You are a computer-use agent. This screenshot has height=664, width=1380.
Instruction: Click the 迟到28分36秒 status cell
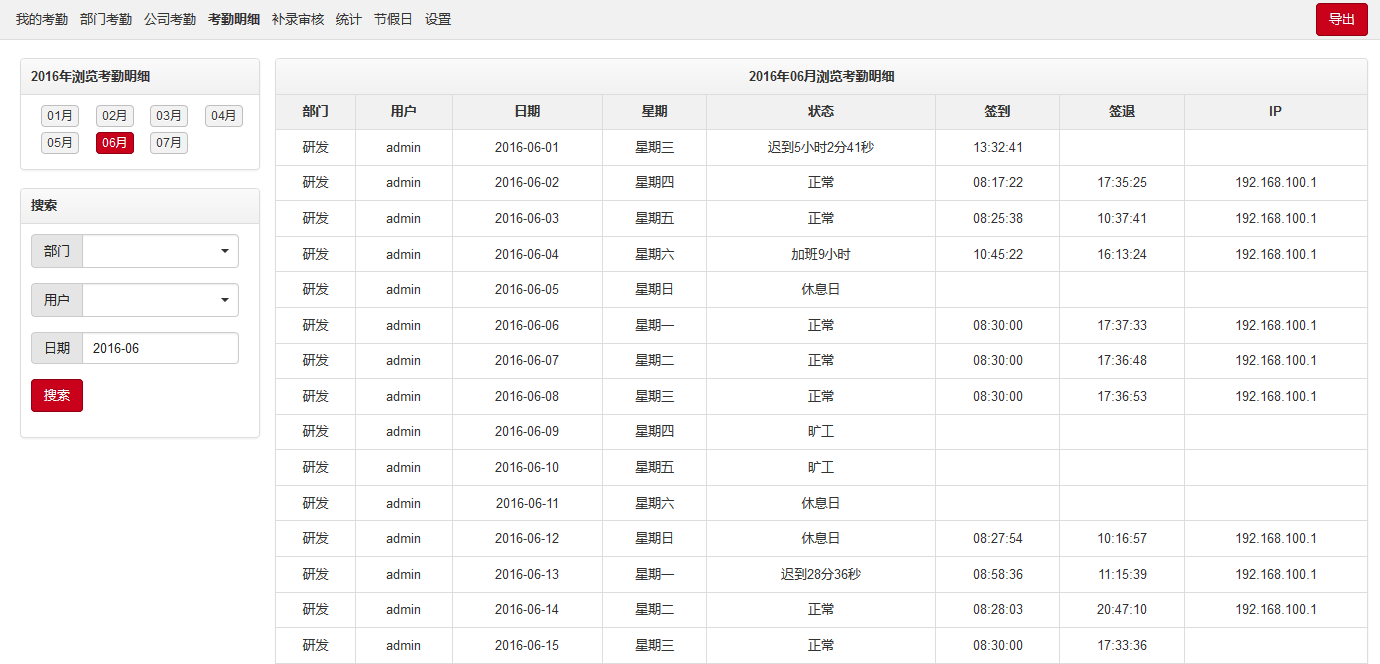pyautogui.click(x=820, y=574)
